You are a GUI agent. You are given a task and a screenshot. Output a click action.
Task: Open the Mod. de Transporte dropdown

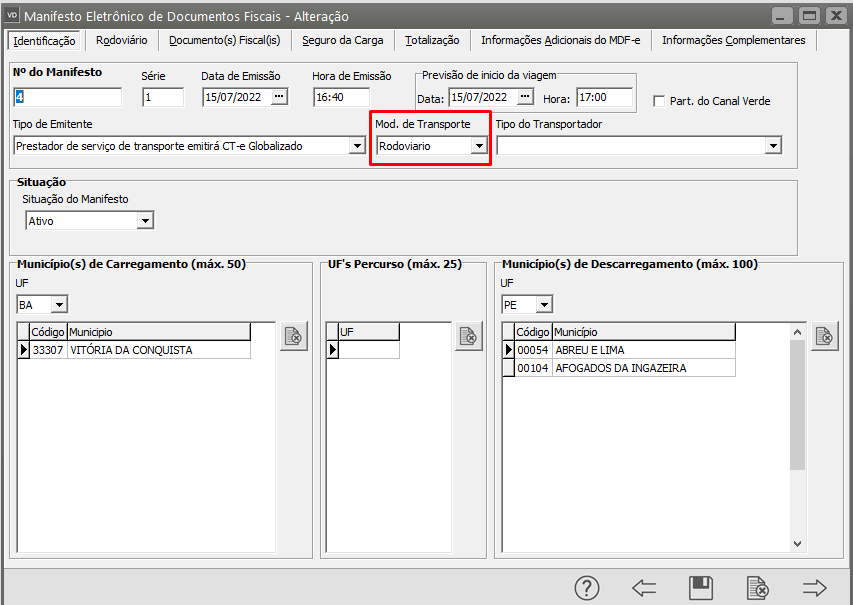[x=479, y=146]
